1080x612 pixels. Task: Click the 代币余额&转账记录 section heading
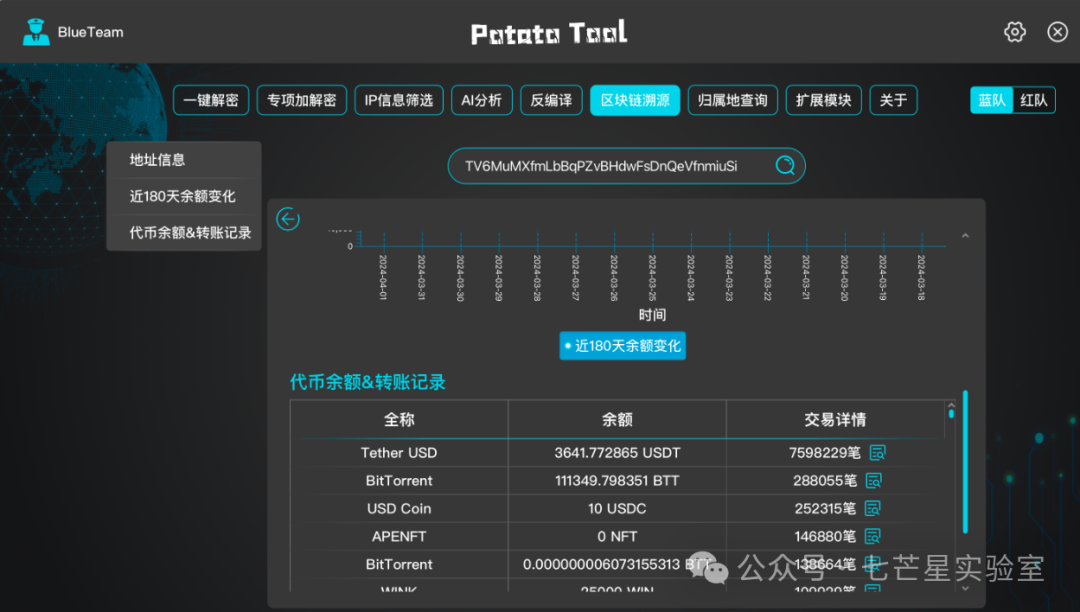pyautogui.click(x=367, y=382)
